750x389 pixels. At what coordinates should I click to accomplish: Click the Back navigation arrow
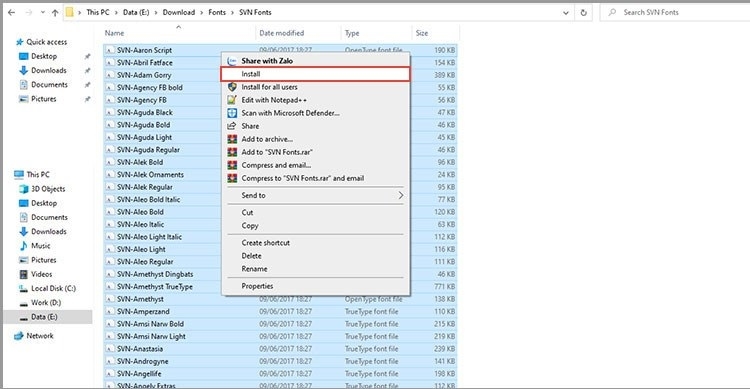point(11,12)
